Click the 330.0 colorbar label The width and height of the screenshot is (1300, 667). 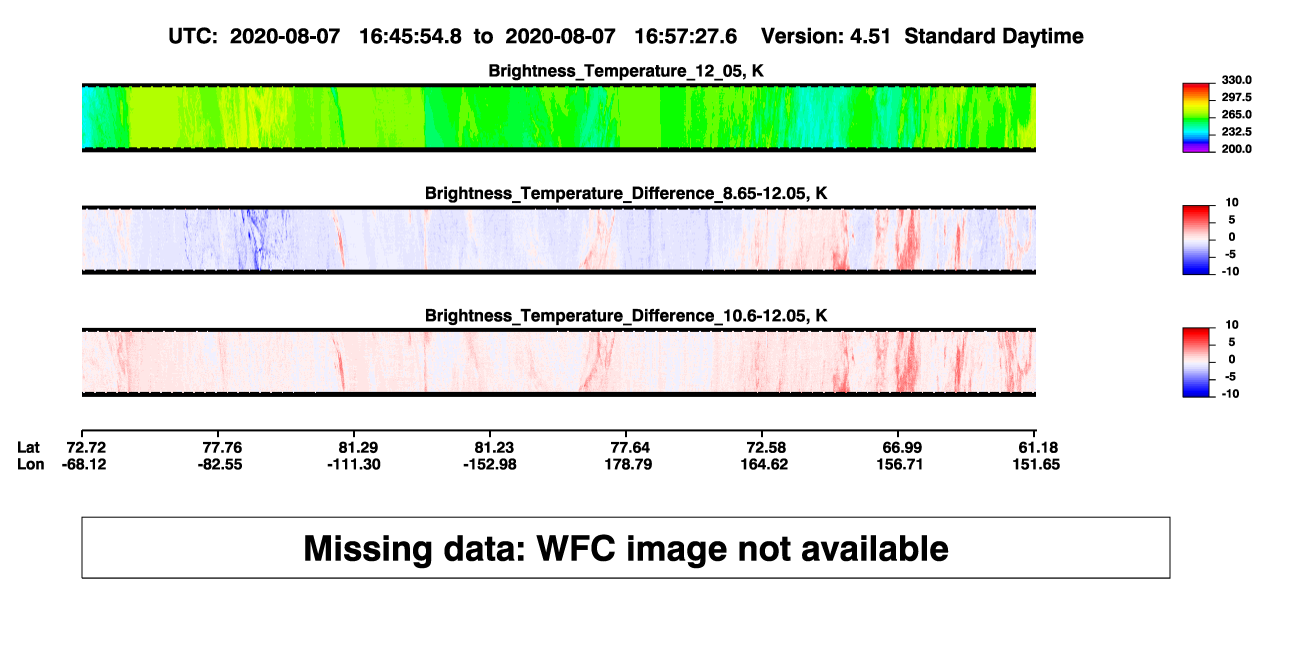pyautogui.click(x=1237, y=81)
